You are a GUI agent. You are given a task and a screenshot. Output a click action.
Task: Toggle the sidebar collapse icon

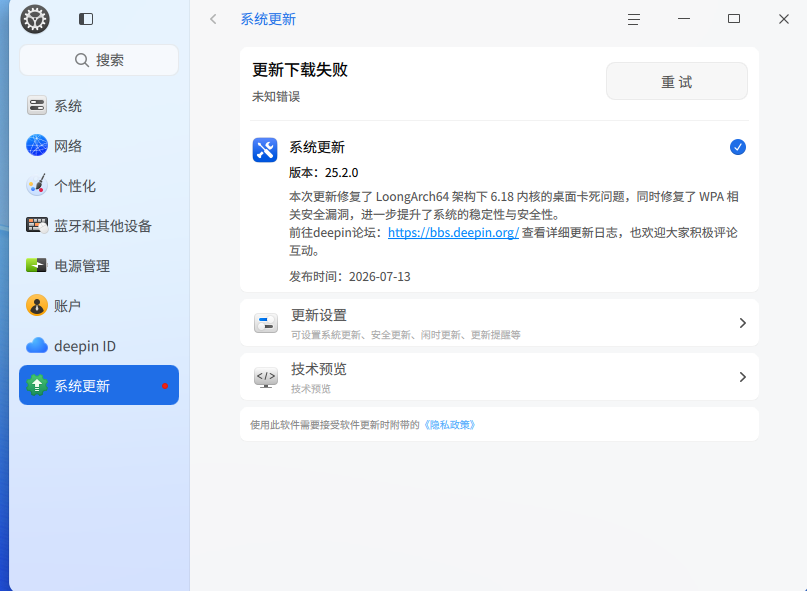86,19
